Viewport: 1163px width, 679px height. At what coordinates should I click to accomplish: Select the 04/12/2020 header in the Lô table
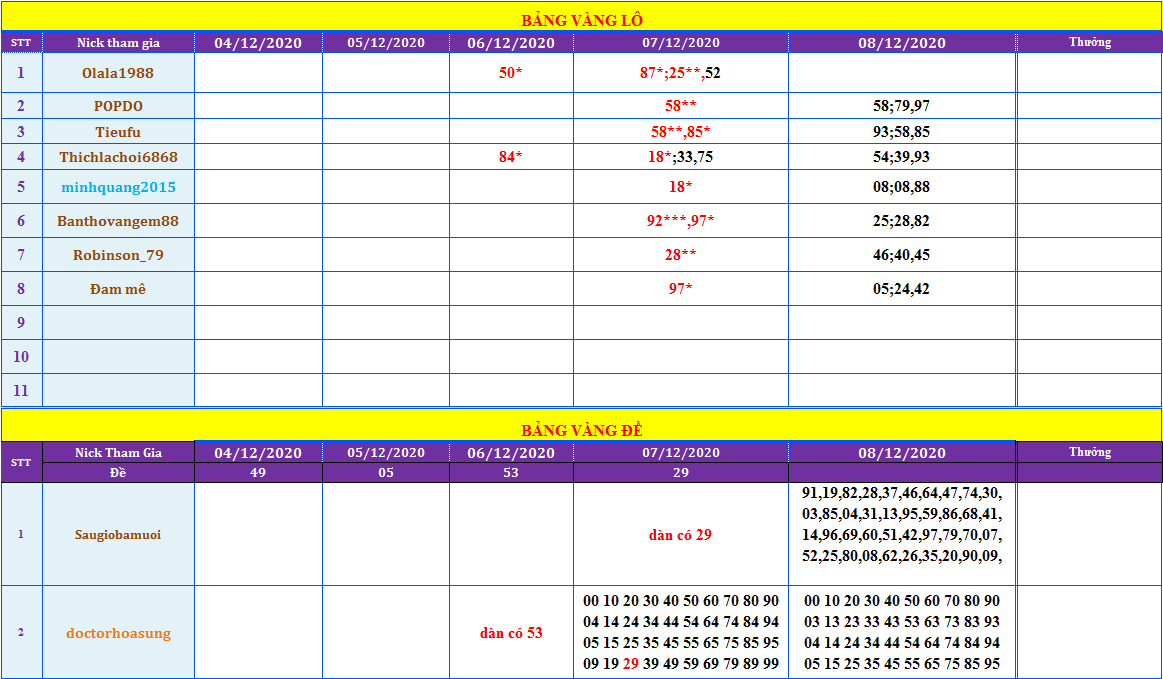coord(258,42)
